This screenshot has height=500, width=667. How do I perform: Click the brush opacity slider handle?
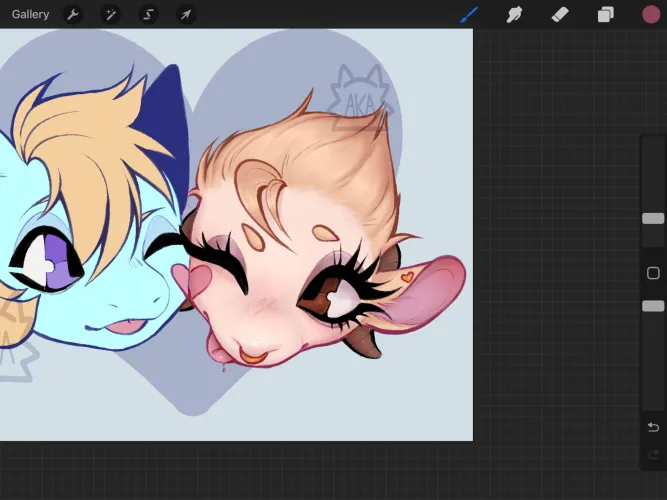point(653,306)
